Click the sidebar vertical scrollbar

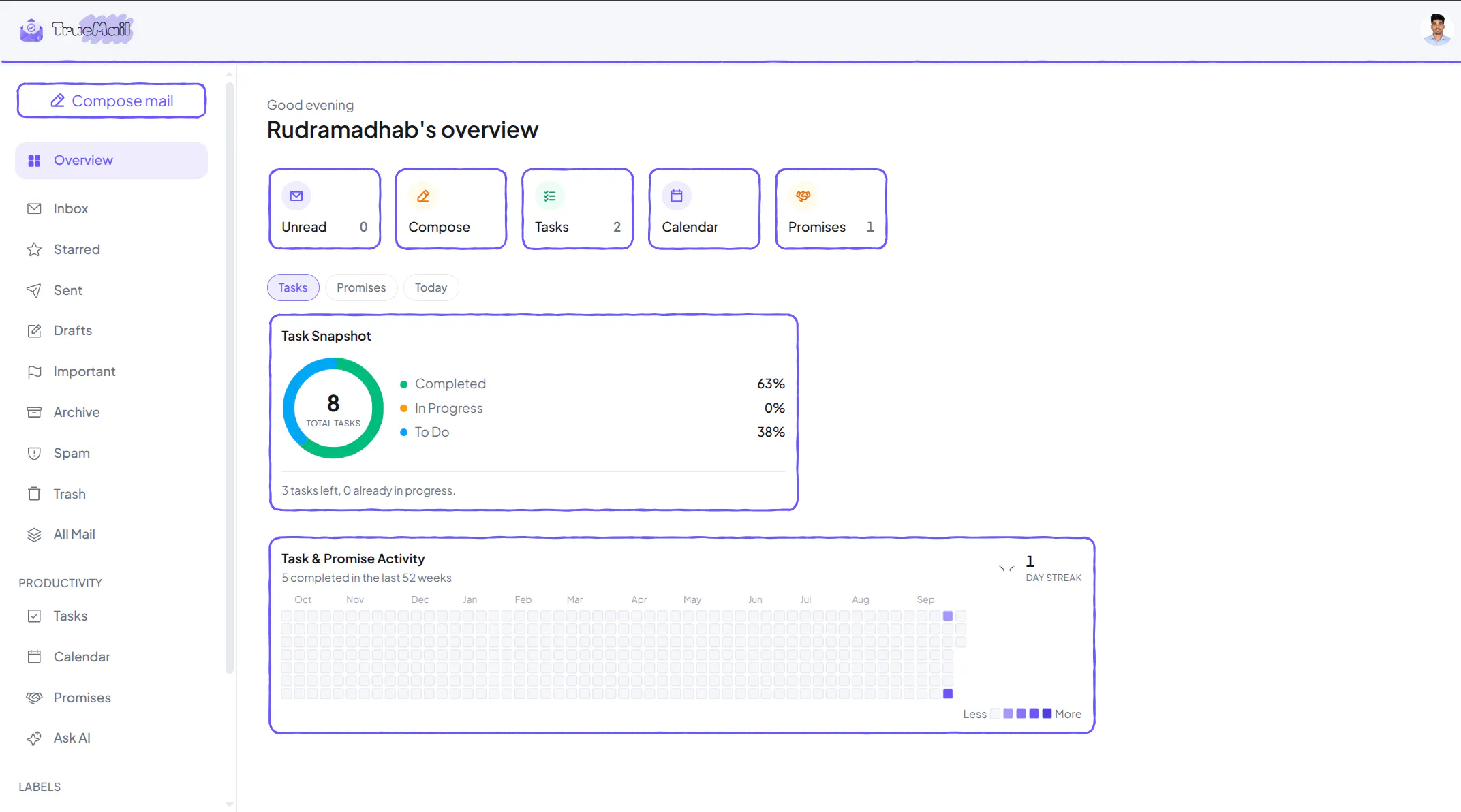coord(230,378)
